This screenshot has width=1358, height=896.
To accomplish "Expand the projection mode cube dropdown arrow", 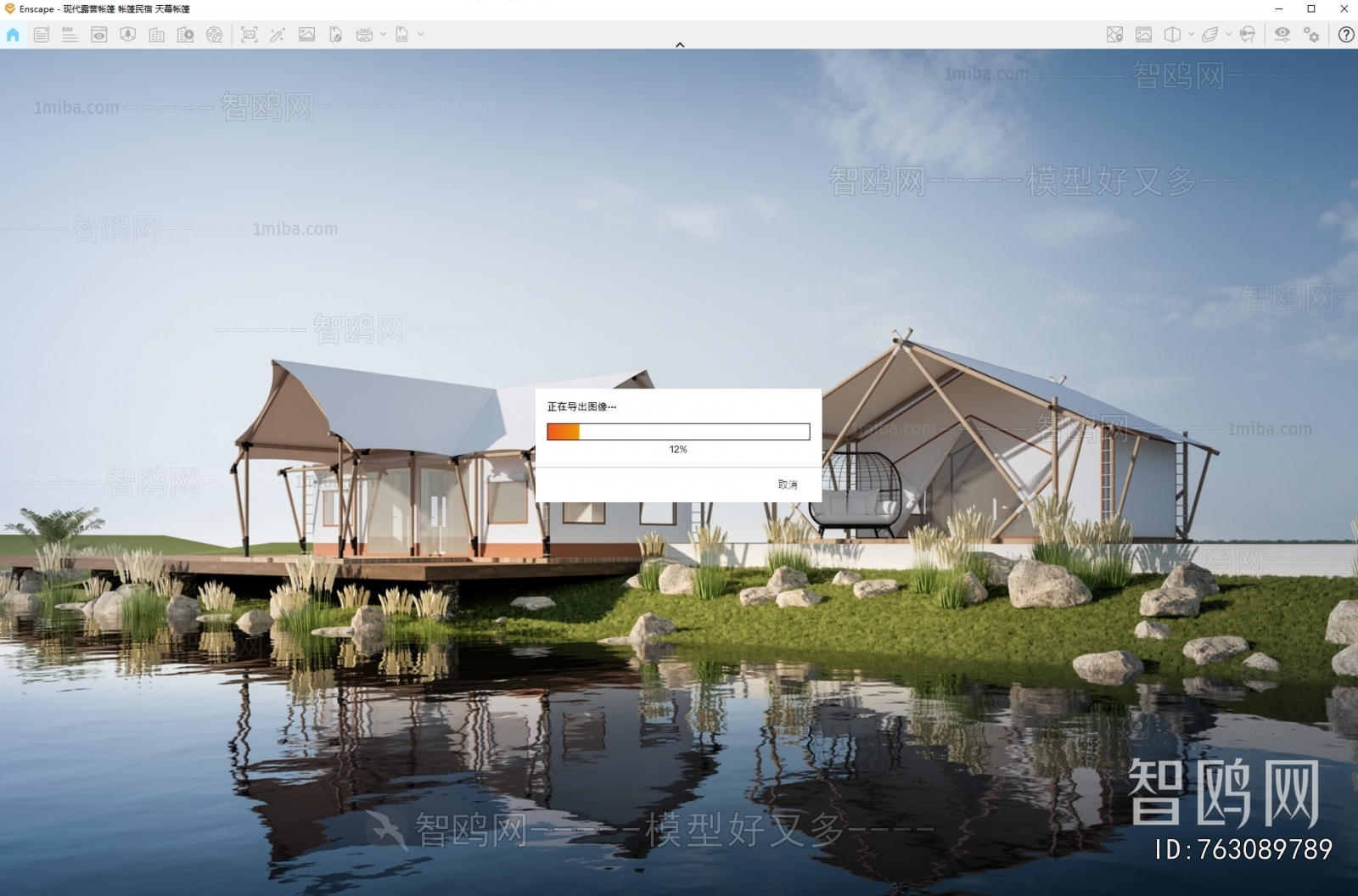I will click(x=1191, y=35).
